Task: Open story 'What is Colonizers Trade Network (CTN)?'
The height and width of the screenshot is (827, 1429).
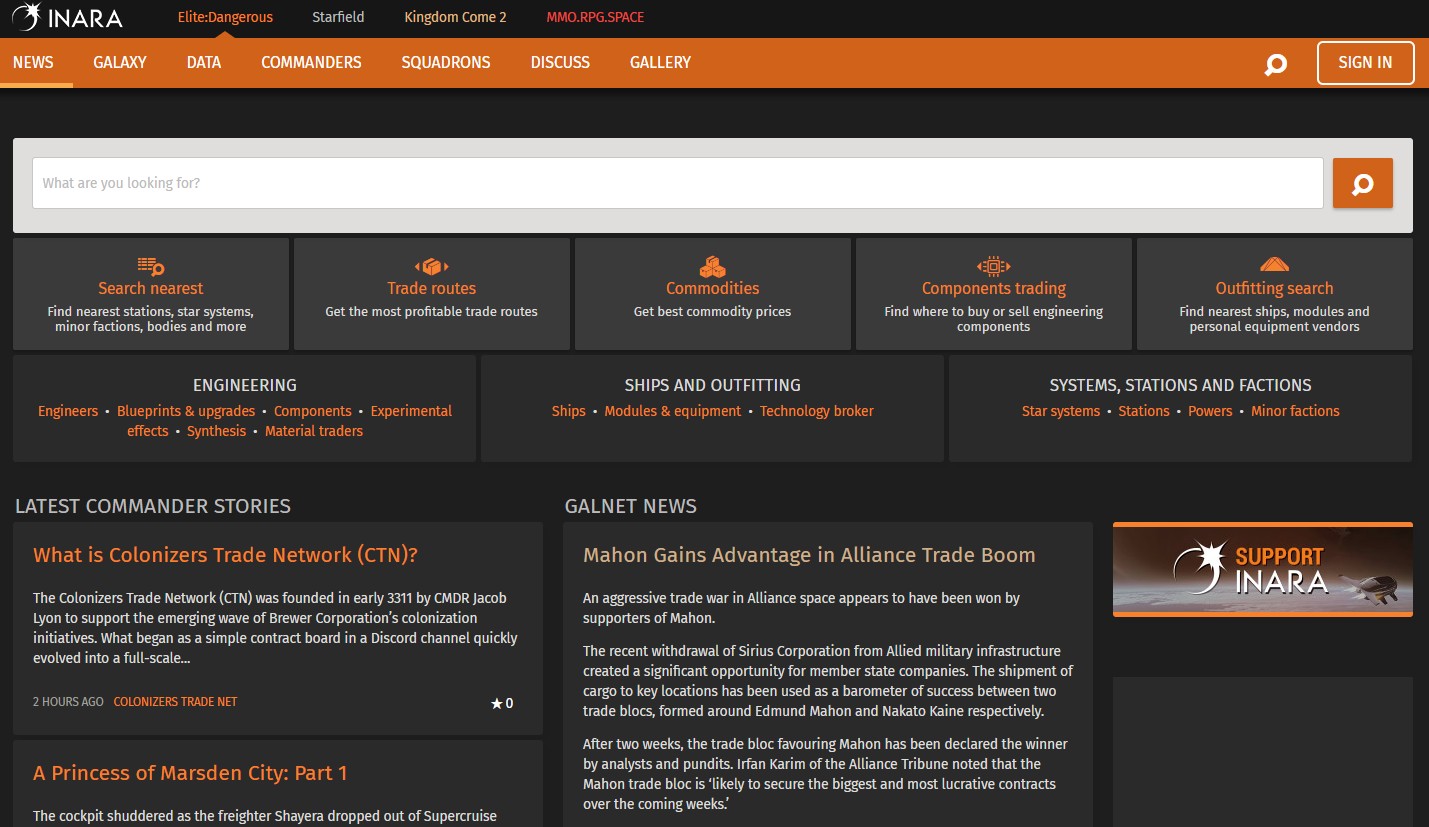Action: pos(225,555)
